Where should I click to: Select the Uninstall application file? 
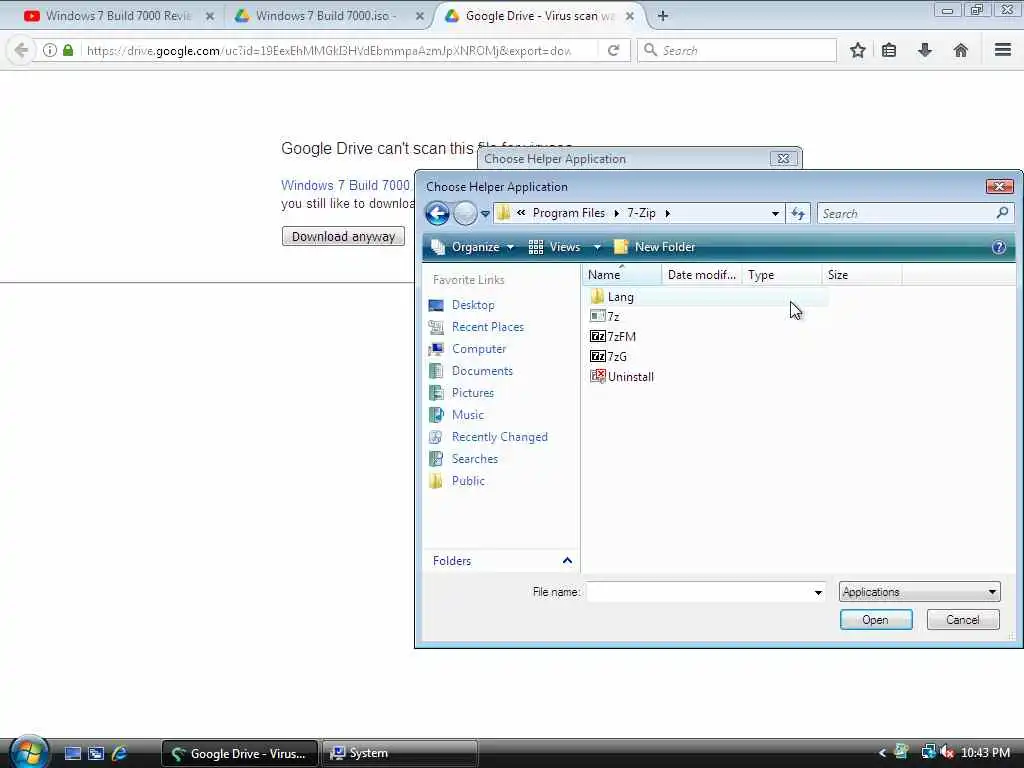[622, 377]
